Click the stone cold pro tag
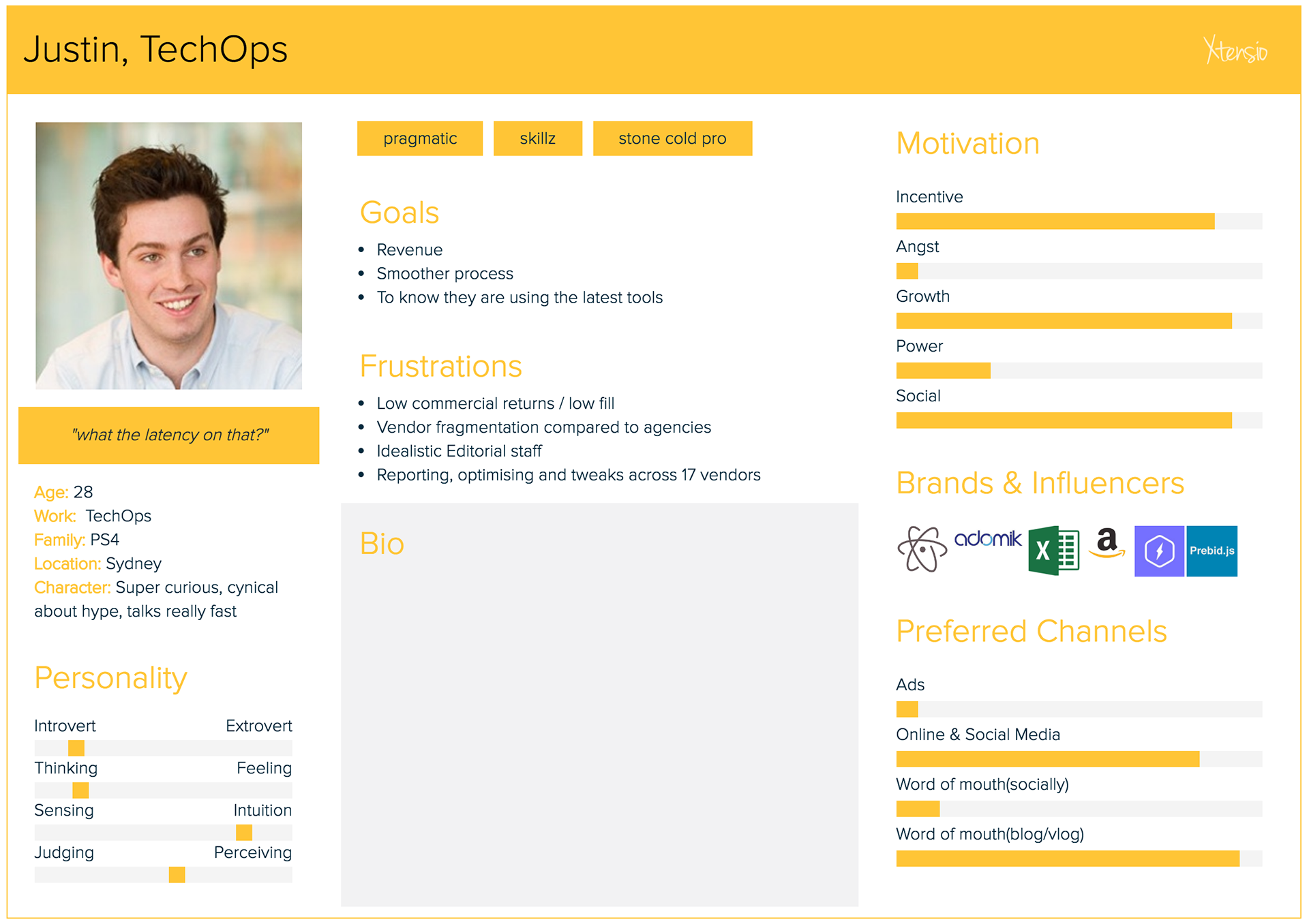Screen dimensions: 1309x924 click(672, 139)
